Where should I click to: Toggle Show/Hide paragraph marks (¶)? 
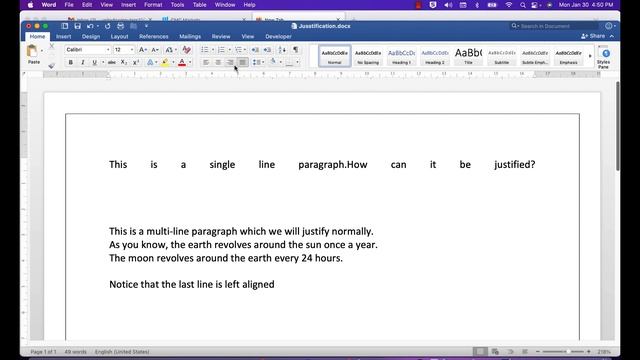point(296,50)
